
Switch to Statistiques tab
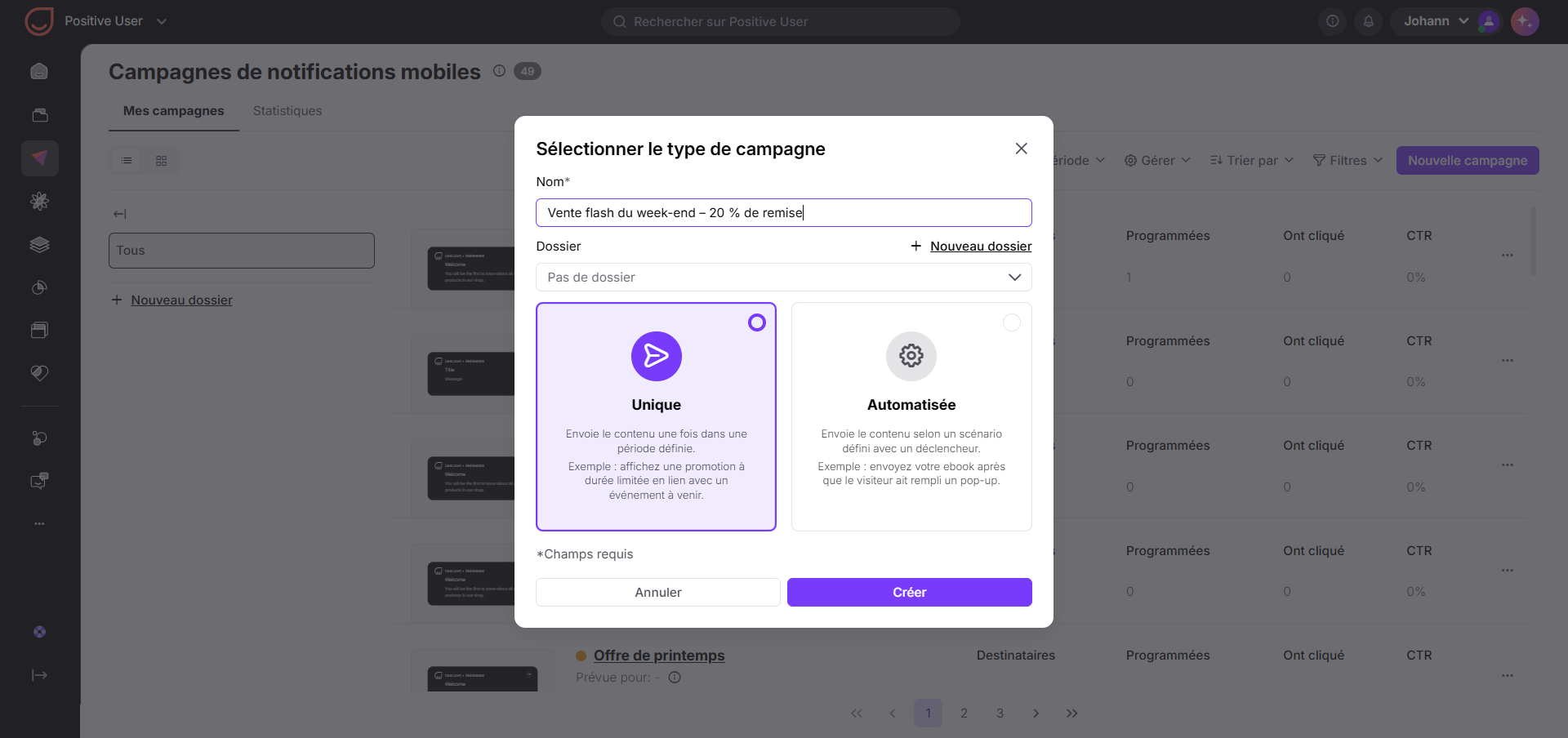(287, 111)
